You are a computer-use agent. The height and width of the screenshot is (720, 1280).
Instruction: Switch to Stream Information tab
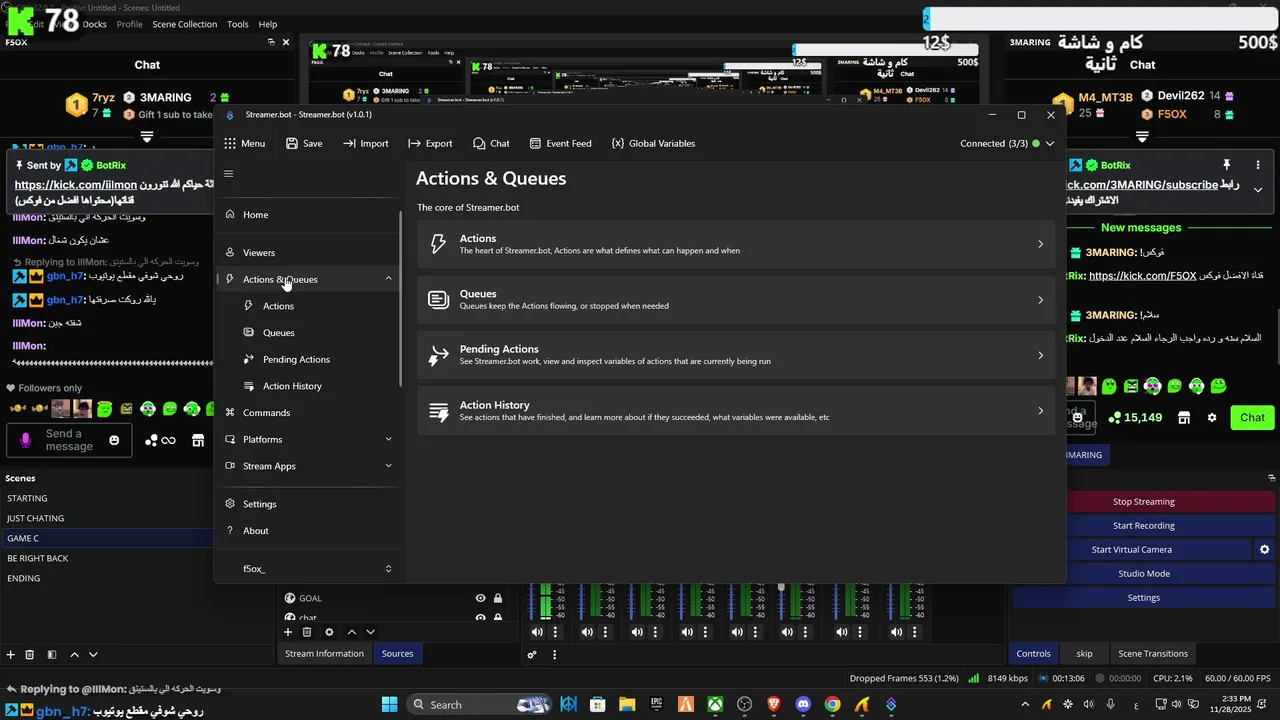point(324,654)
